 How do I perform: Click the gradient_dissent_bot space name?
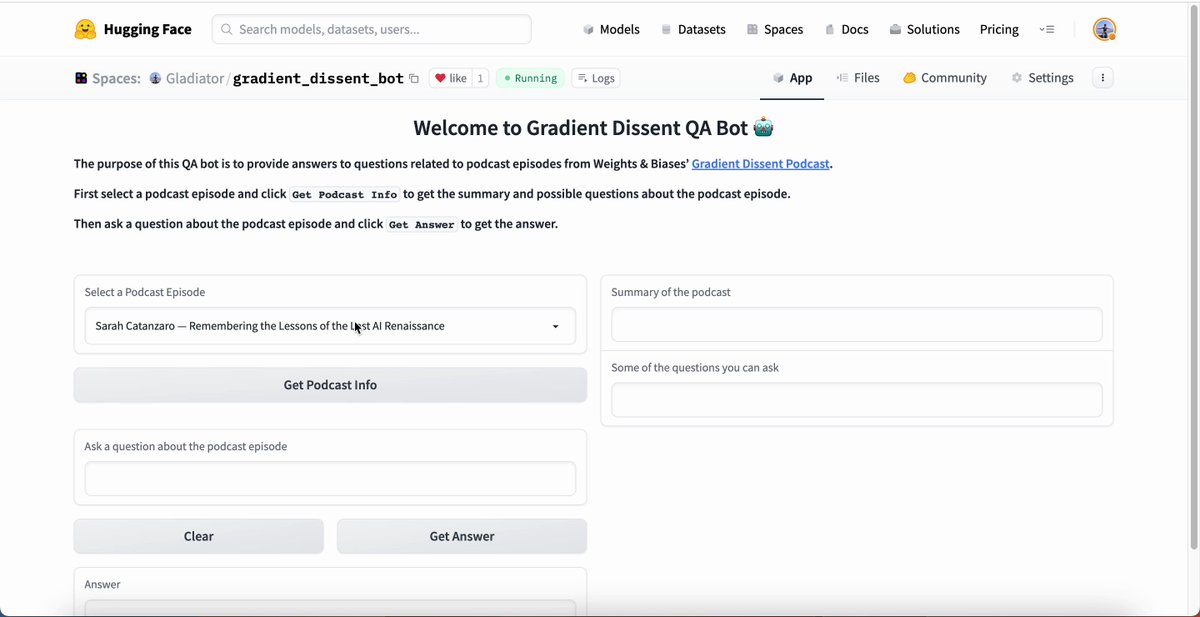[x=318, y=78]
